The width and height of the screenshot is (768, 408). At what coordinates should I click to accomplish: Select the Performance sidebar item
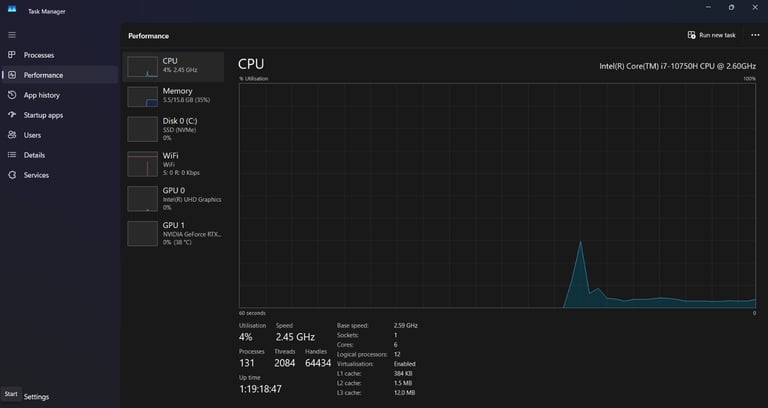[60, 75]
